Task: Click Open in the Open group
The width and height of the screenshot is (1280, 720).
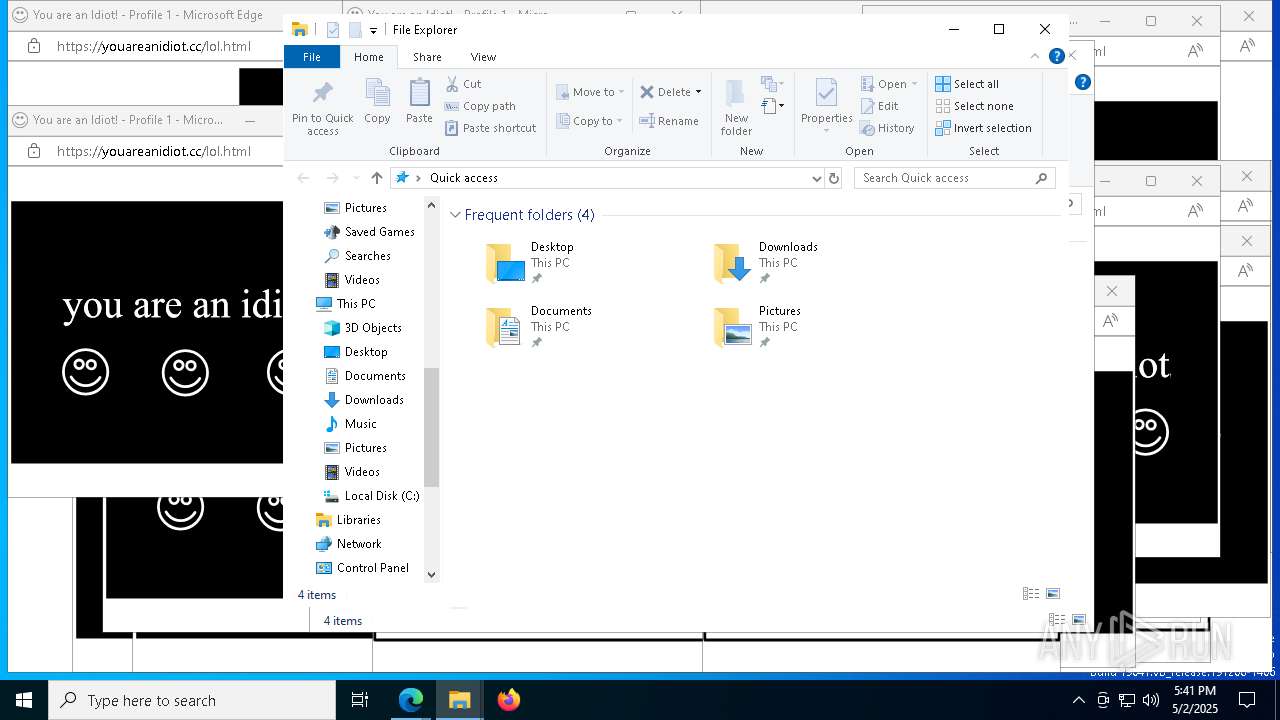Action: 884,84
